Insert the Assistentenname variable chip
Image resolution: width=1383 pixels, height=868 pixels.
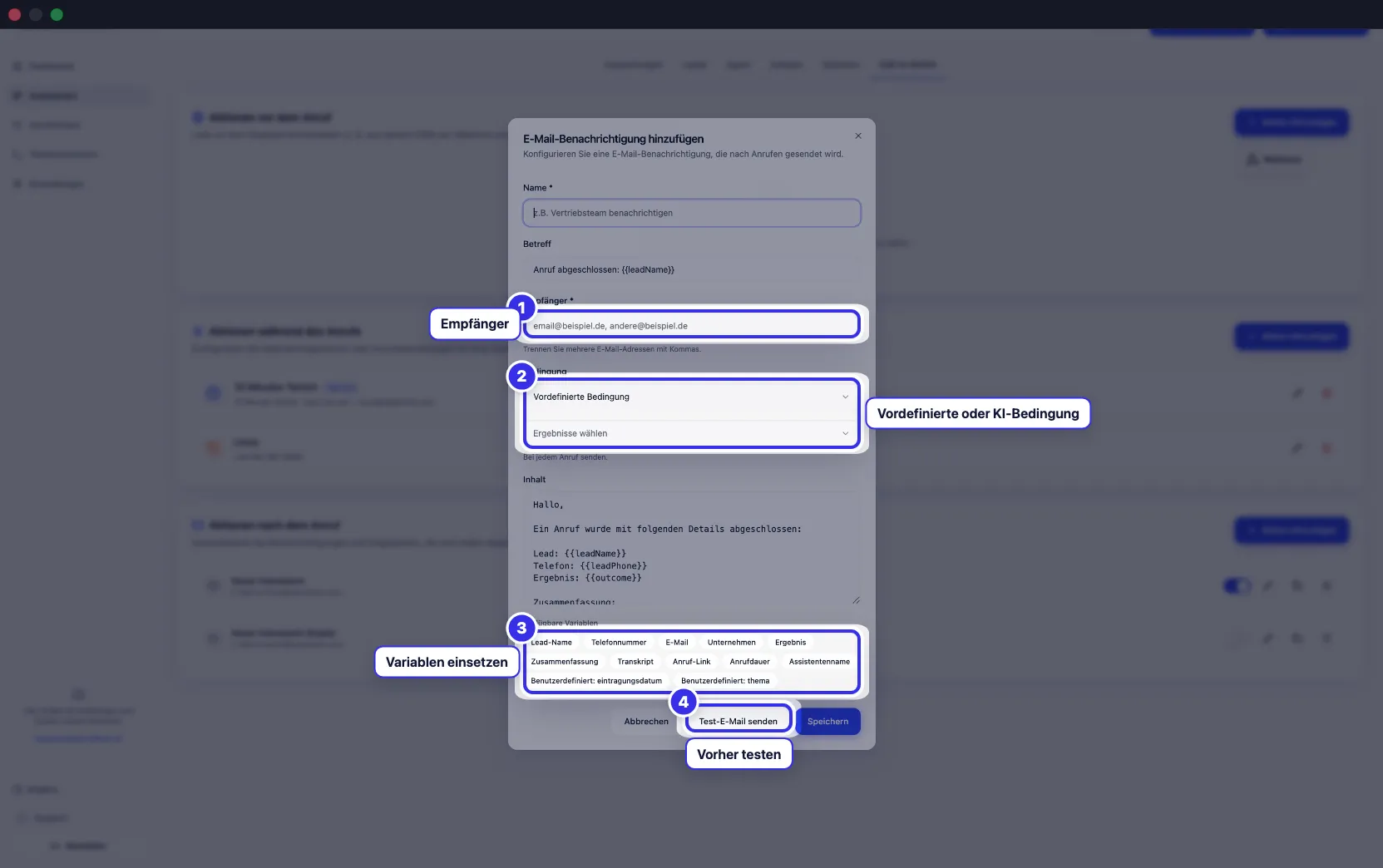[819, 661]
